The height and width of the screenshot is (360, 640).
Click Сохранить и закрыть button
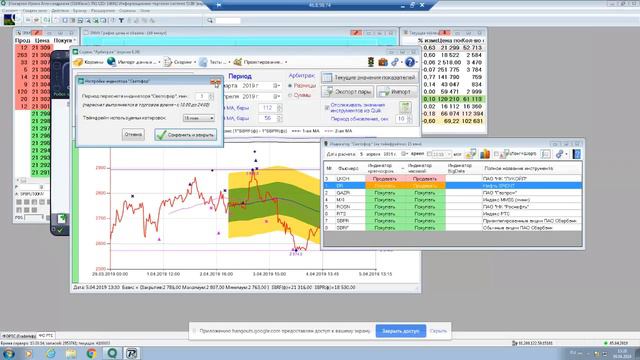point(185,135)
